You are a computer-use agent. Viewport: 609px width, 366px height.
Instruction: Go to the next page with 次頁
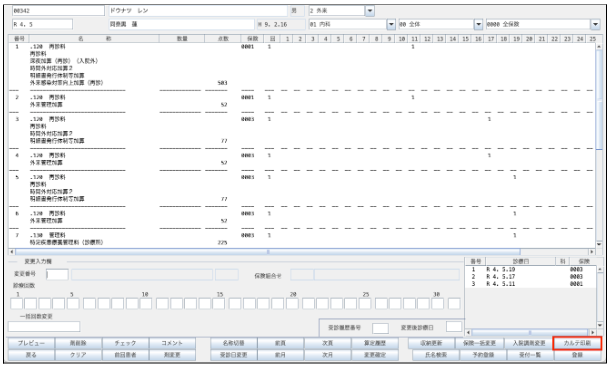coord(327,343)
